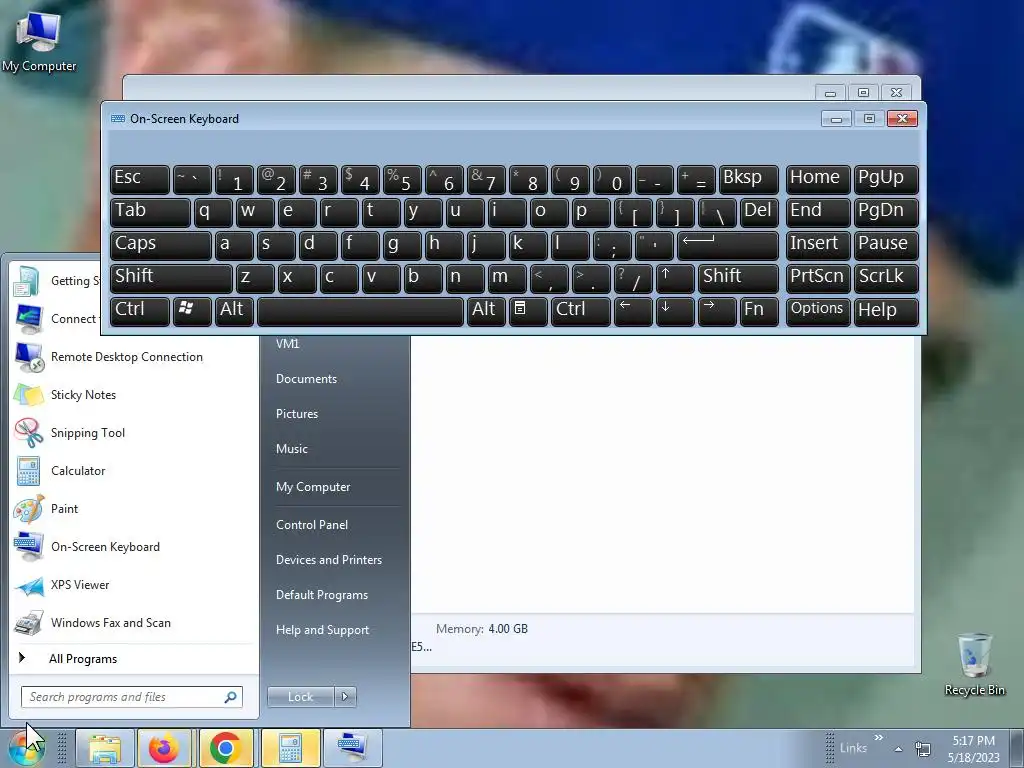Screen dimensions: 1024x768
Task: Open VM1 user folder
Action: pos(287,344)
